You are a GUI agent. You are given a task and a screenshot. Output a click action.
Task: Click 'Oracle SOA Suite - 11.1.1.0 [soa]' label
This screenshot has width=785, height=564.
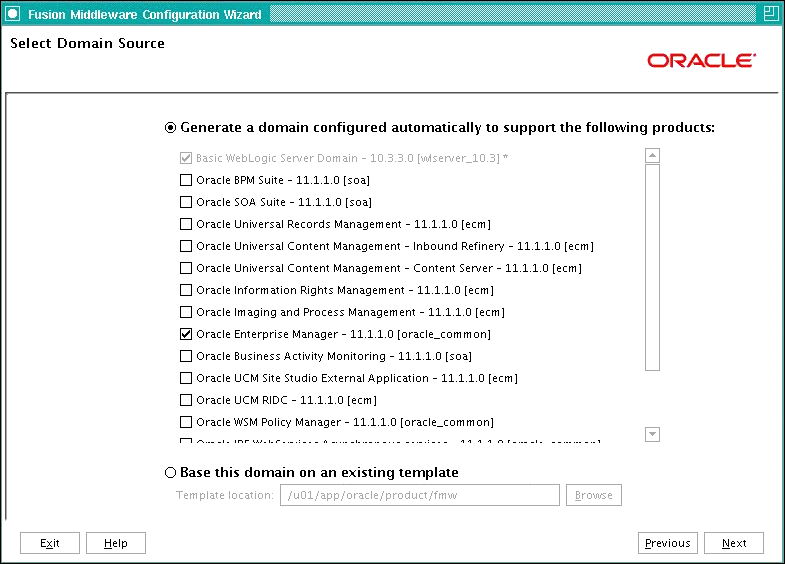(x=284, y=202)
